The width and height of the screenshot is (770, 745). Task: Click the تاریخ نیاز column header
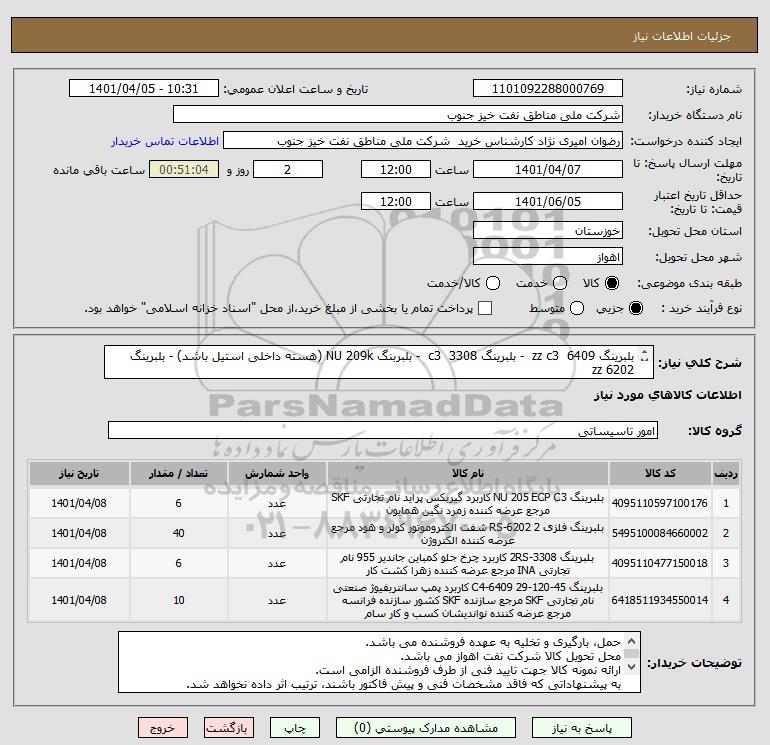click(79, 473)
